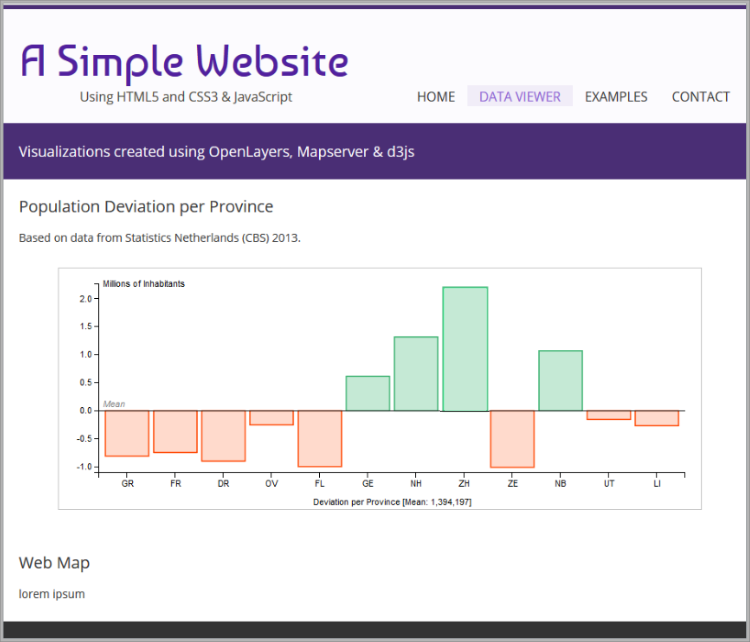Click the 'Web Map' heading
The image size is (750, 642).
(x=54, y=563)
